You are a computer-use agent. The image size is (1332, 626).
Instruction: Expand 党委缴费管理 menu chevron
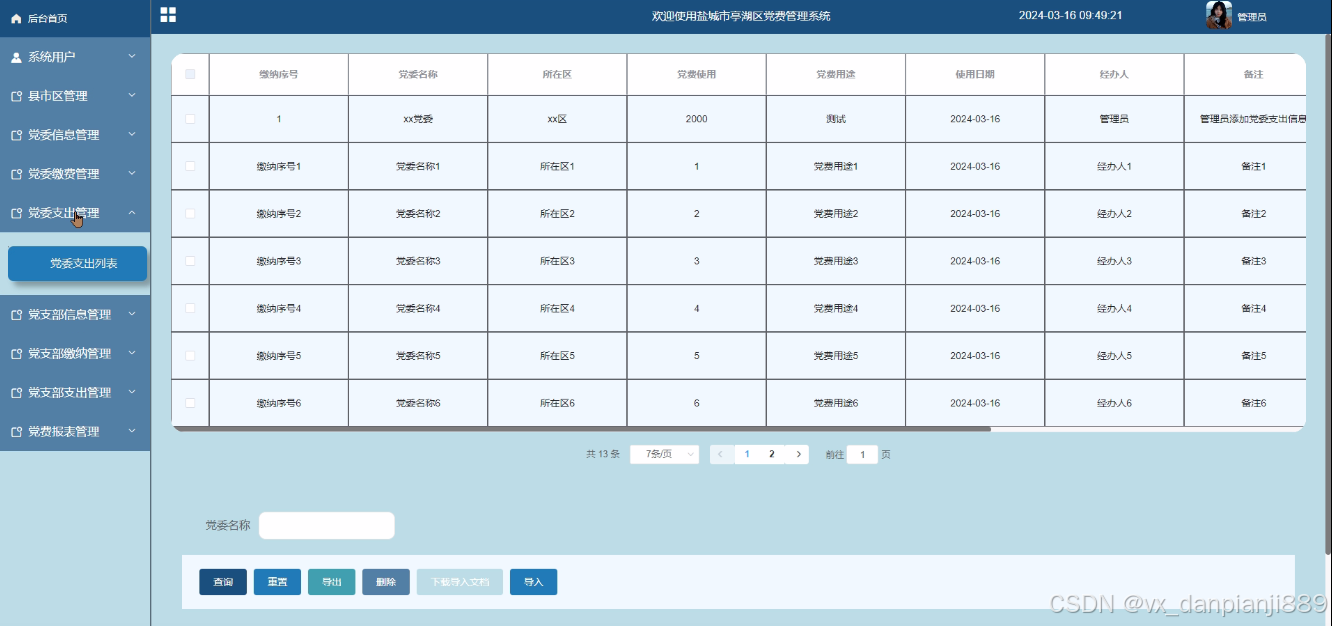132,173
